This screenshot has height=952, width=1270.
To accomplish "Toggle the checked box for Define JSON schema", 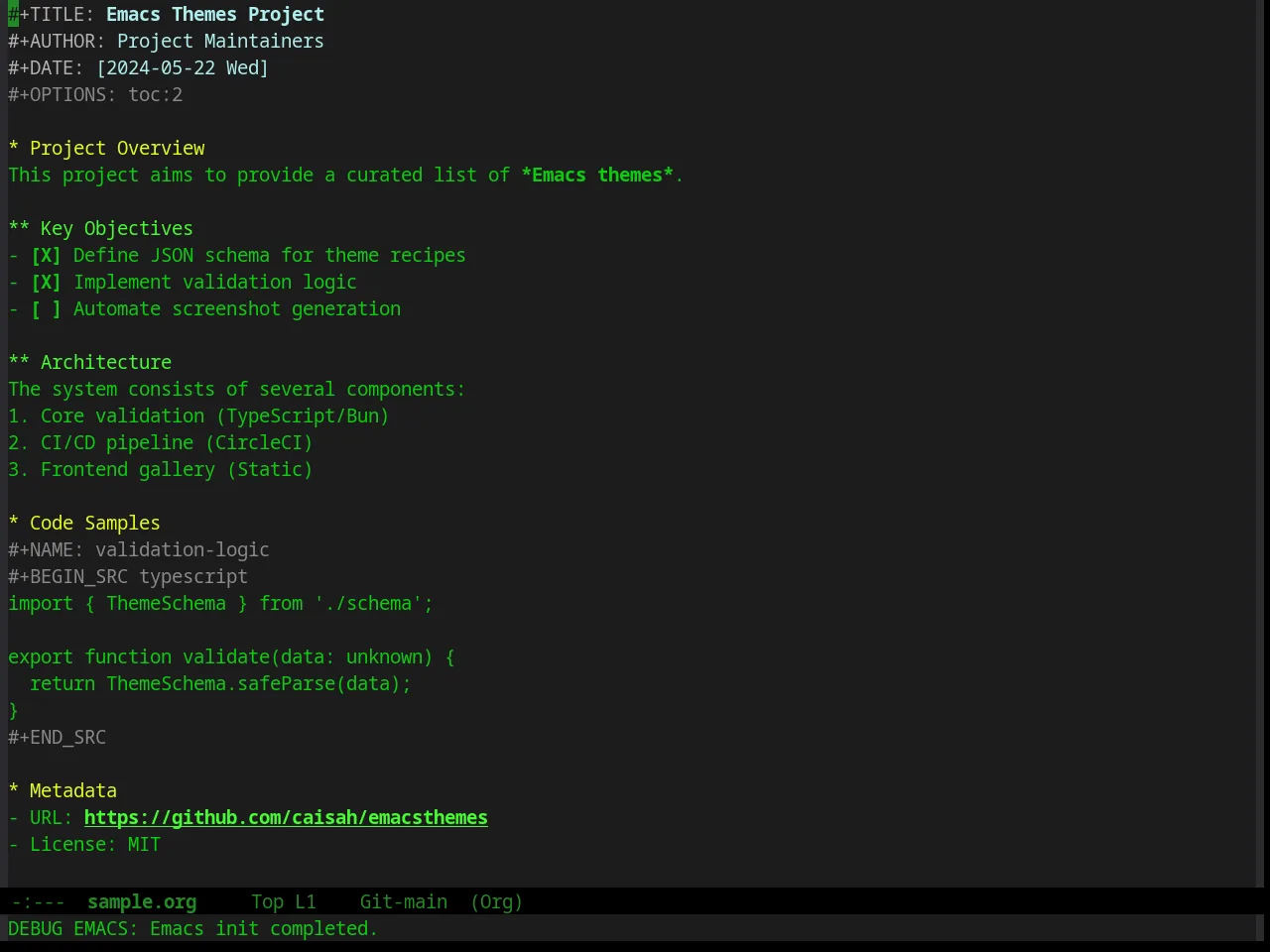I will 46,256.
